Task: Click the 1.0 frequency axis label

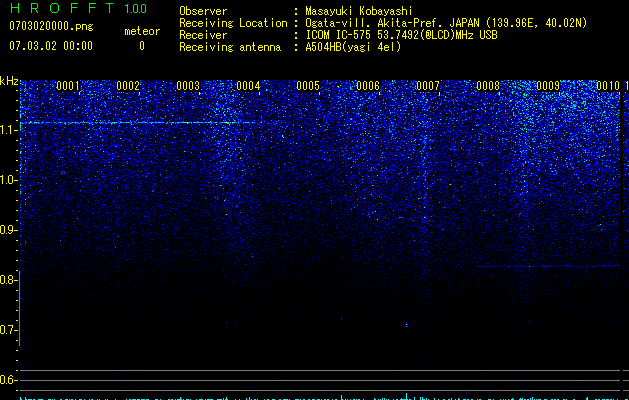Action: coord(7,180)
